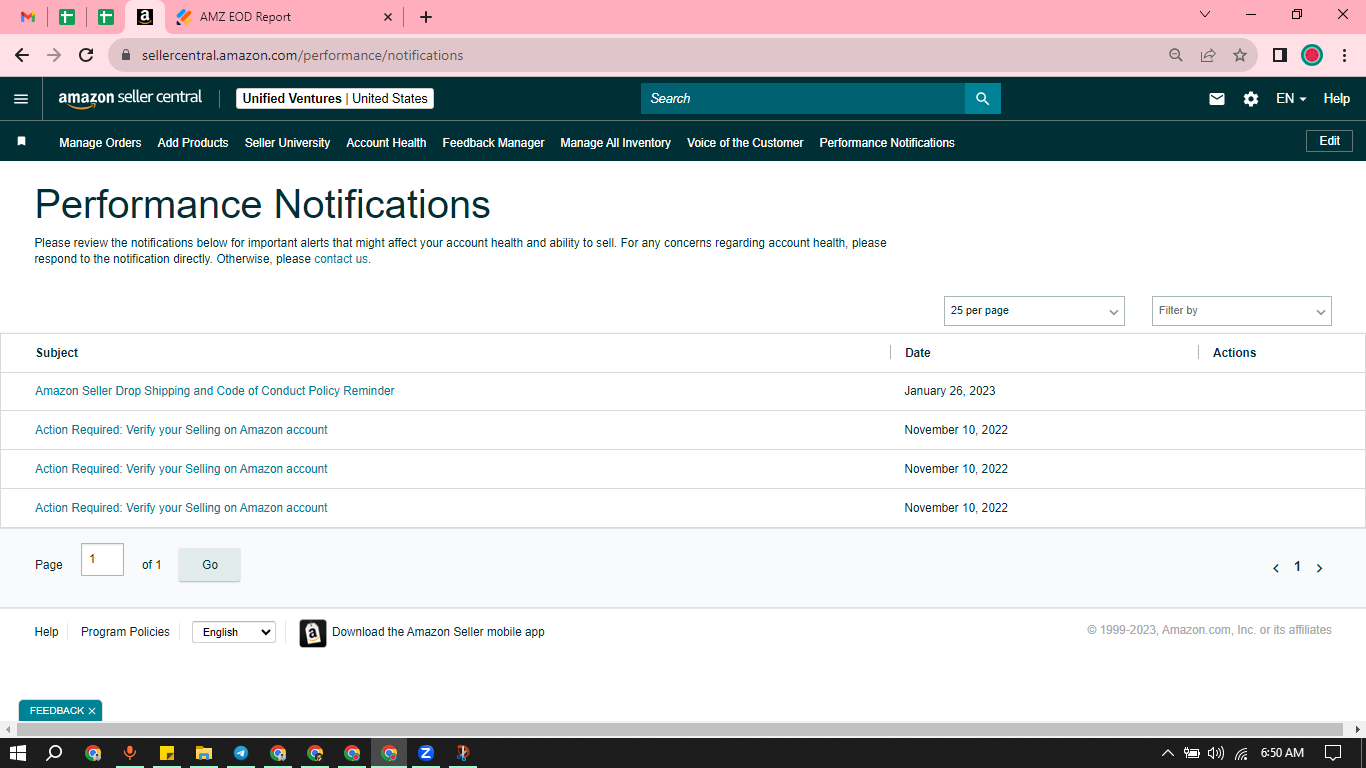
Task: Open Manage Orders in the navigation bar
Action: click(x=100, y=143)
